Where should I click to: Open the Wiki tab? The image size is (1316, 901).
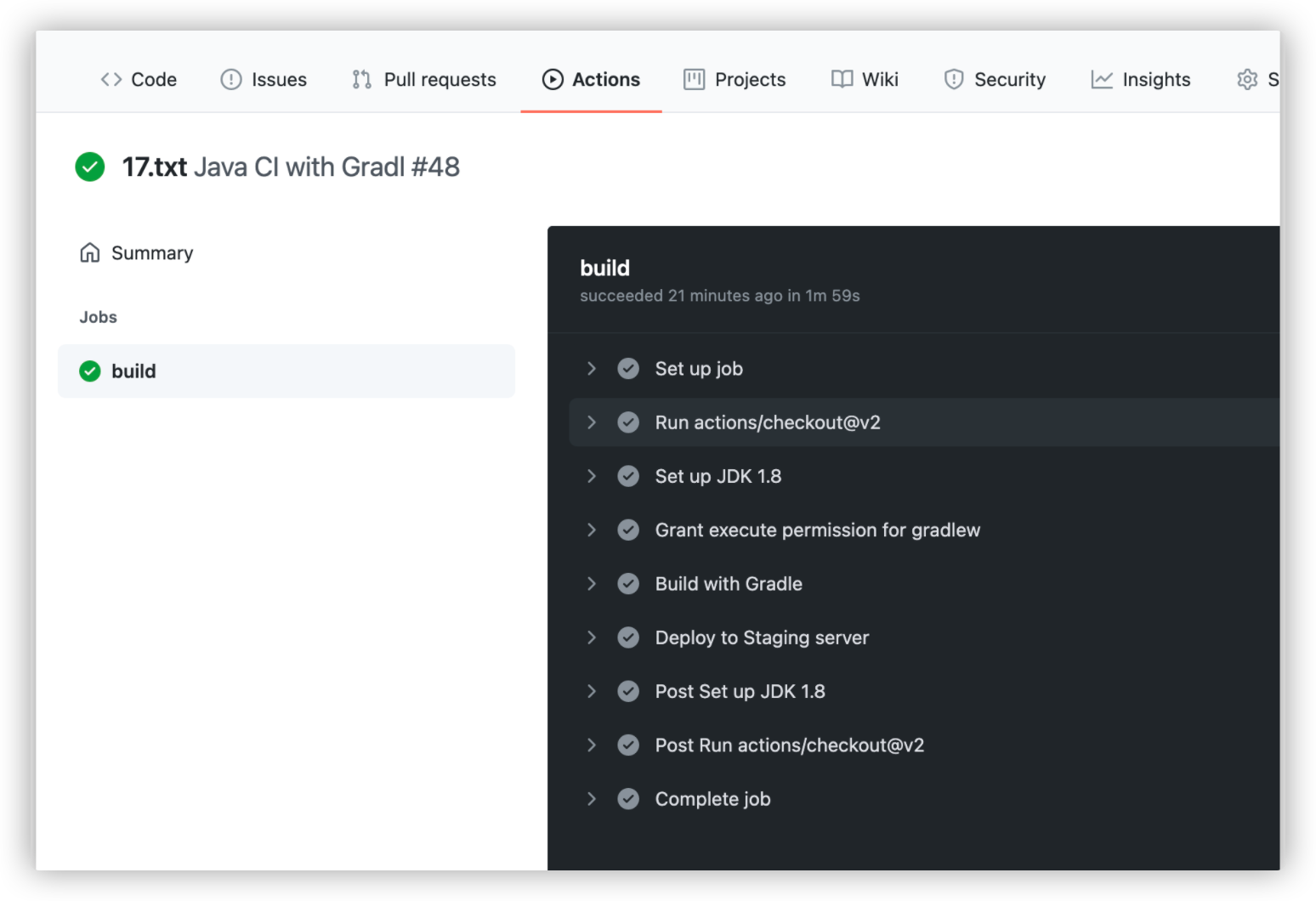(x=865, y=79)
